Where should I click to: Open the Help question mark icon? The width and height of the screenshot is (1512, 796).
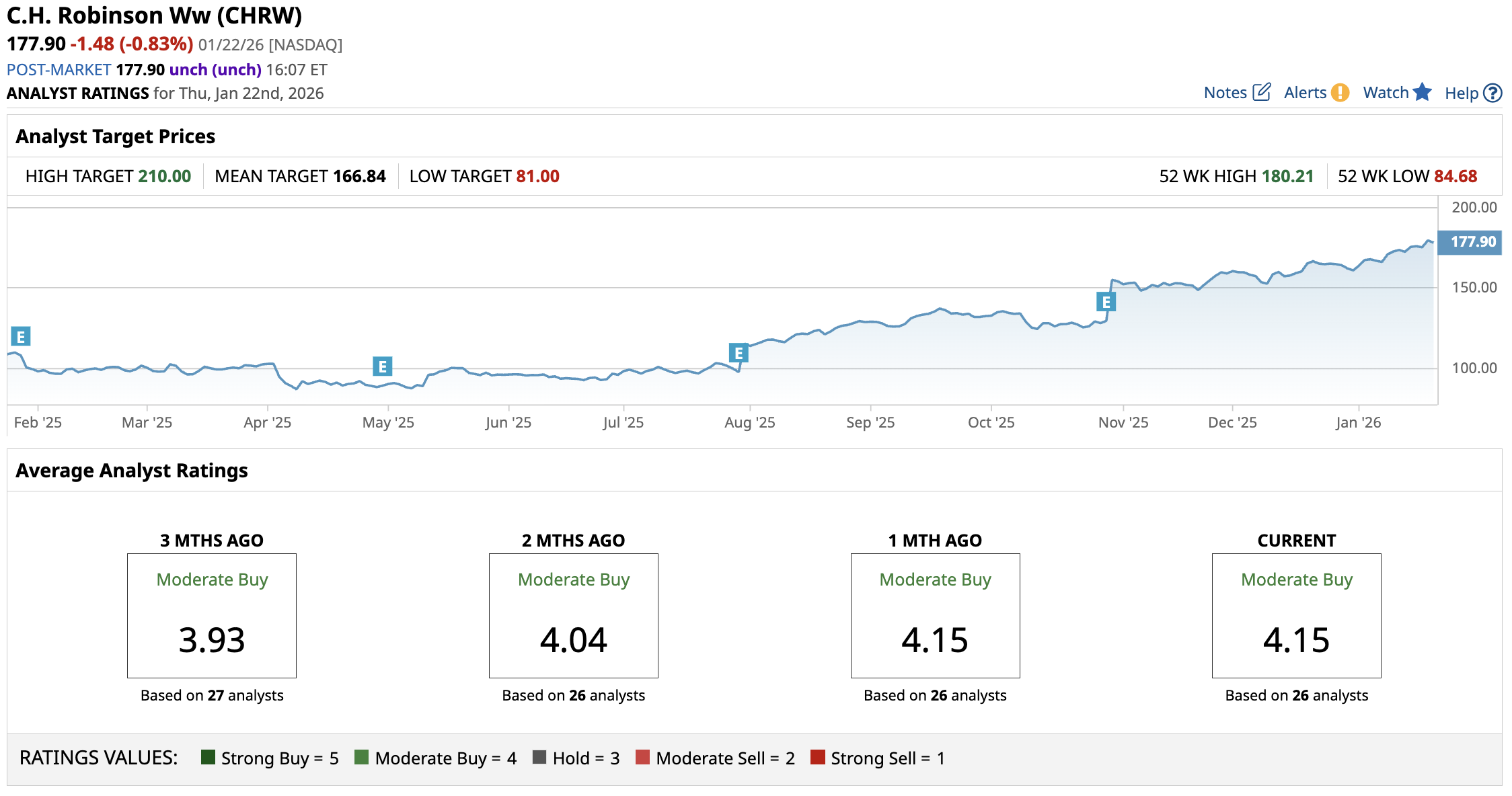[x=1492, y=93]
